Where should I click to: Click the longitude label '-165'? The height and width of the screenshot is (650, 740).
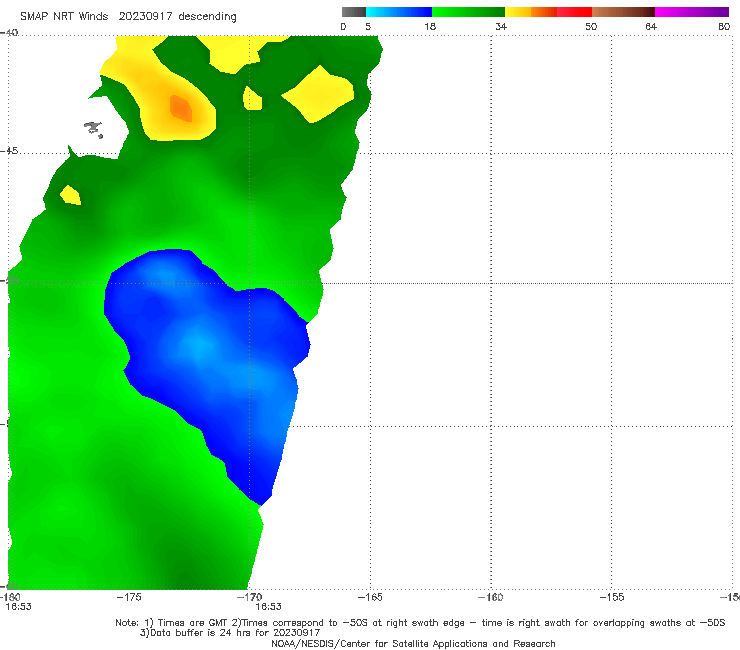click(370, 597)
